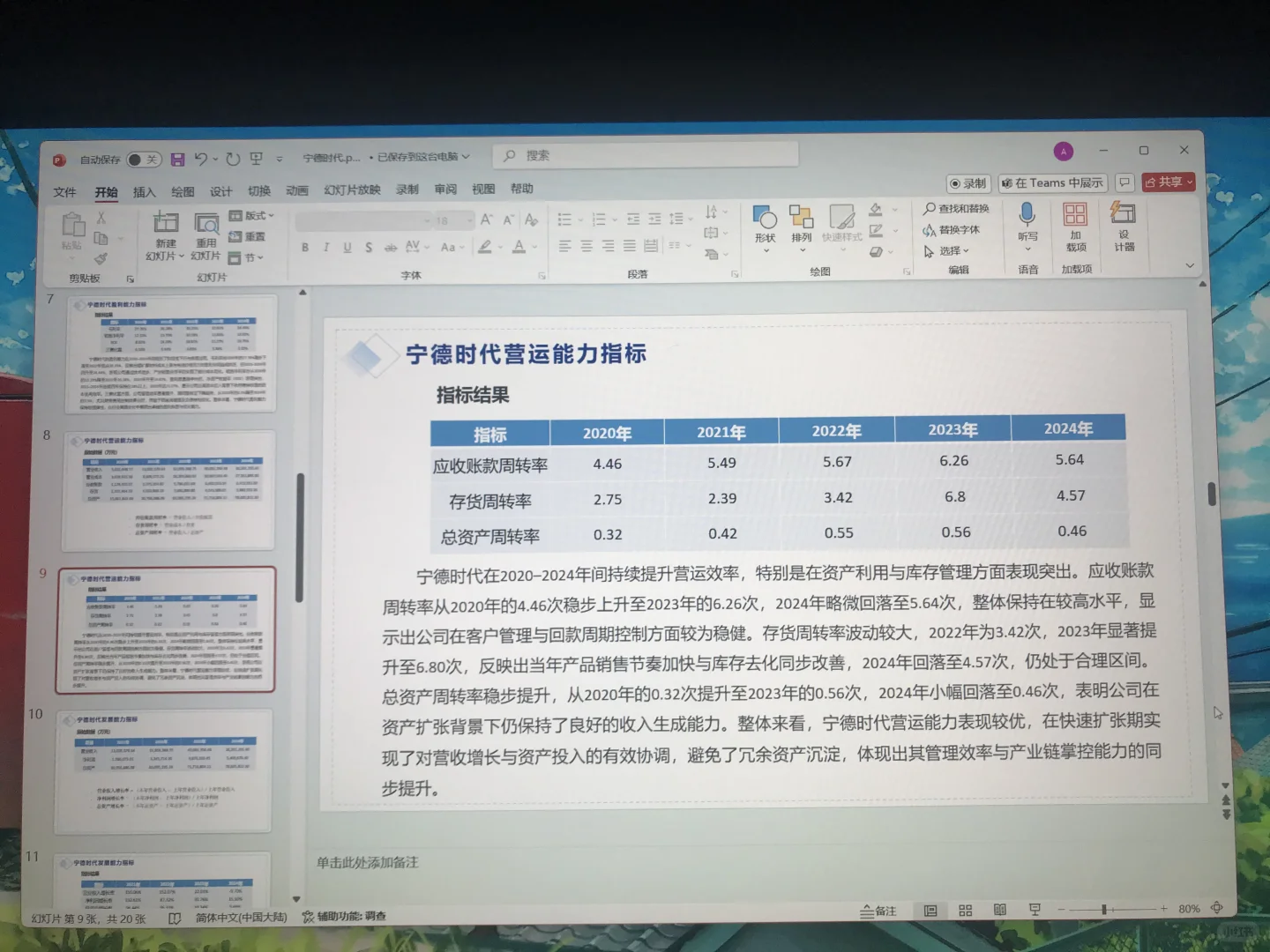Image resolution: width=1270 pixels, height=952 pixels.
Task: Click the text highlight color pen
Action: click(485, 247)
